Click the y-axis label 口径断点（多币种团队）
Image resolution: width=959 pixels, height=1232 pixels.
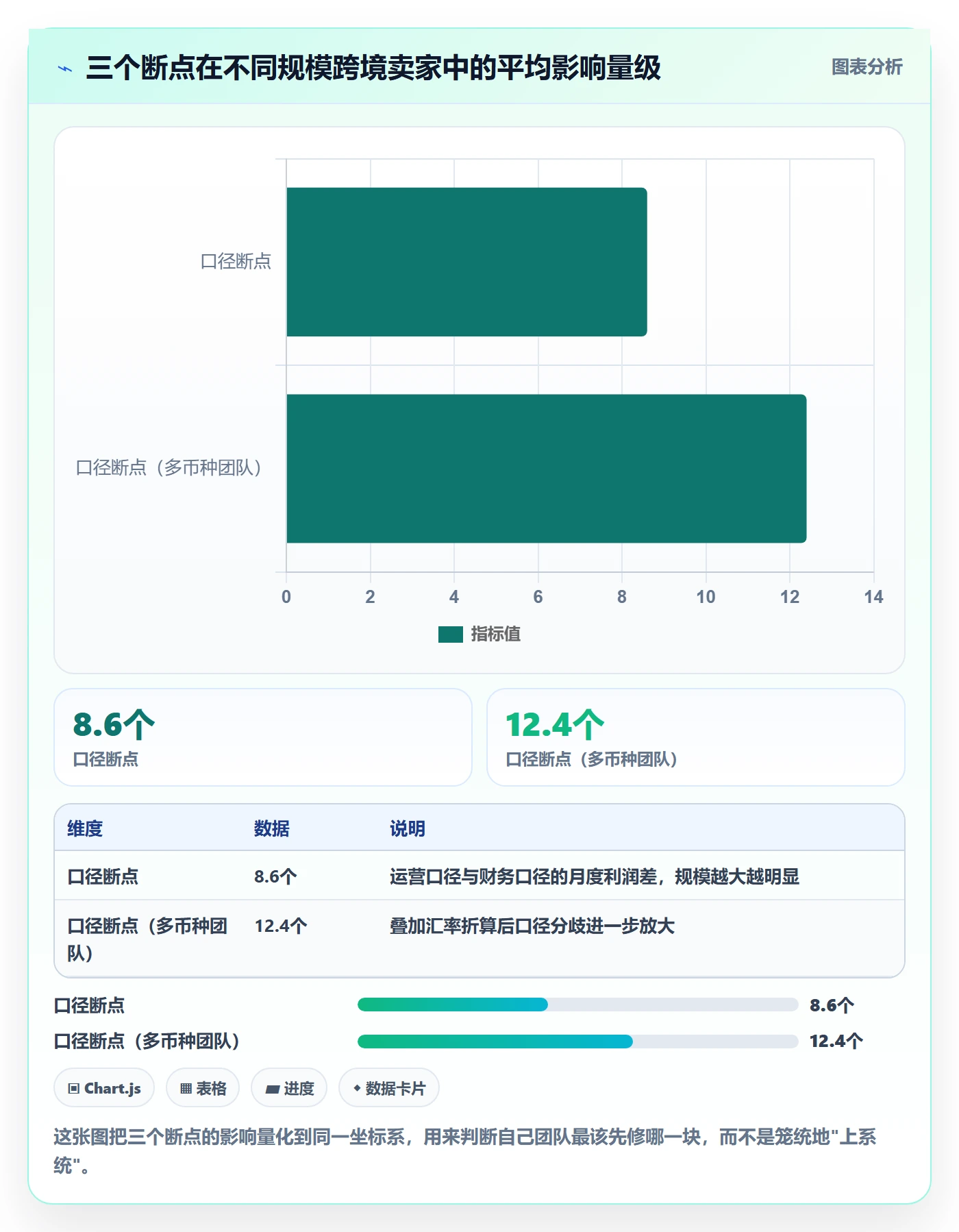point(169,468)
